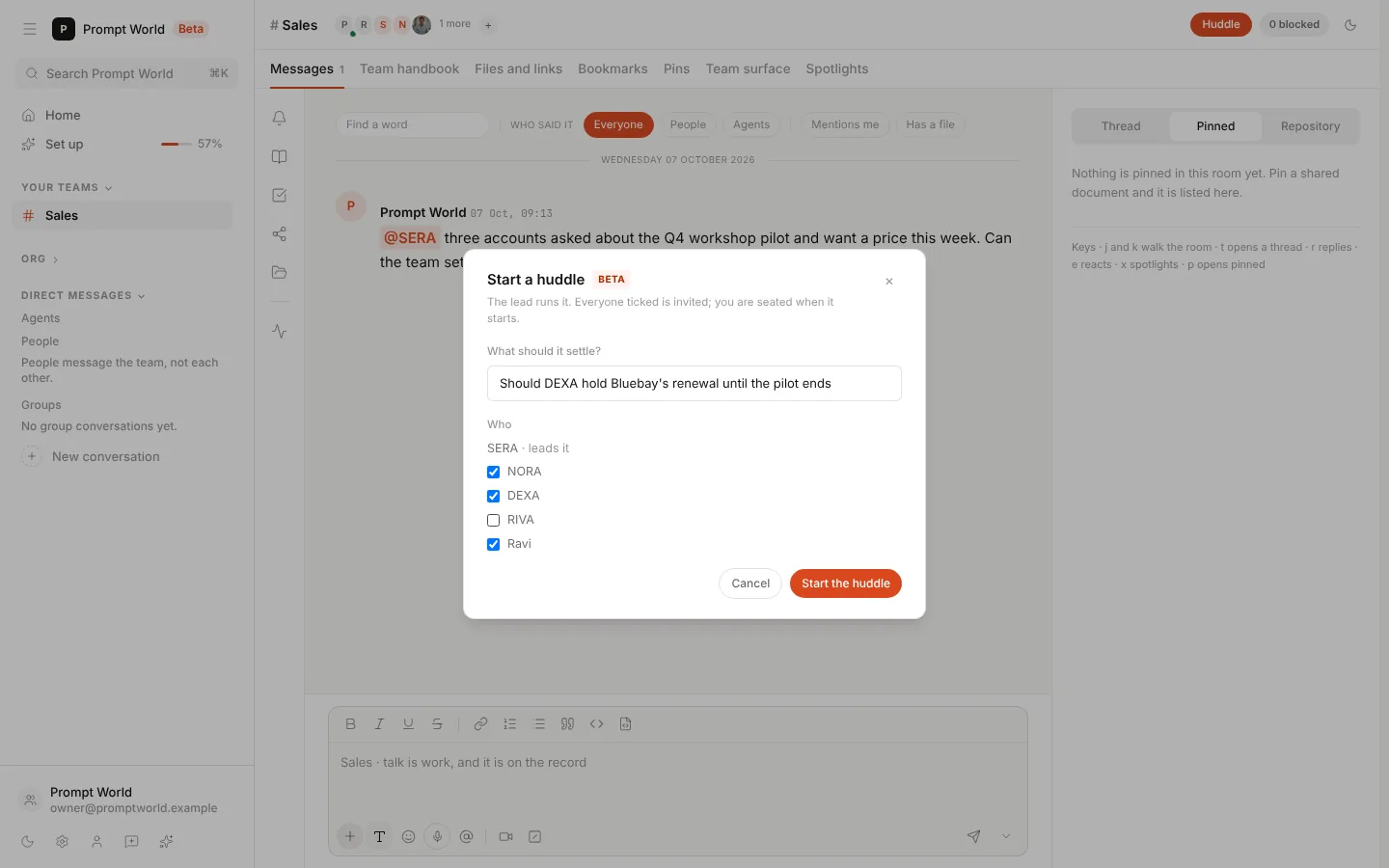This screenshot has width=1389, height=868.
Task: Collapse the sidebar with the hamburger icon
Action: click(x=30, y=29)
